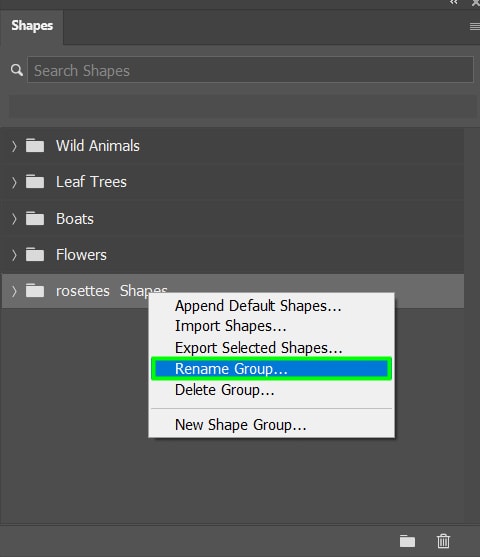Focus the Search Shapes input field
Screen dimensions: 480x557
pyautogui.click(x=250, y=70)
